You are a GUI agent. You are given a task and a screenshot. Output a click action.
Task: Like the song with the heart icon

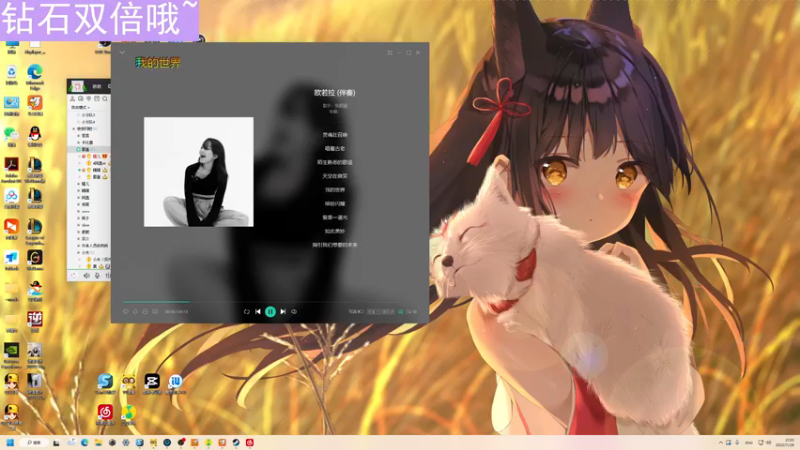tap(126, 311)
